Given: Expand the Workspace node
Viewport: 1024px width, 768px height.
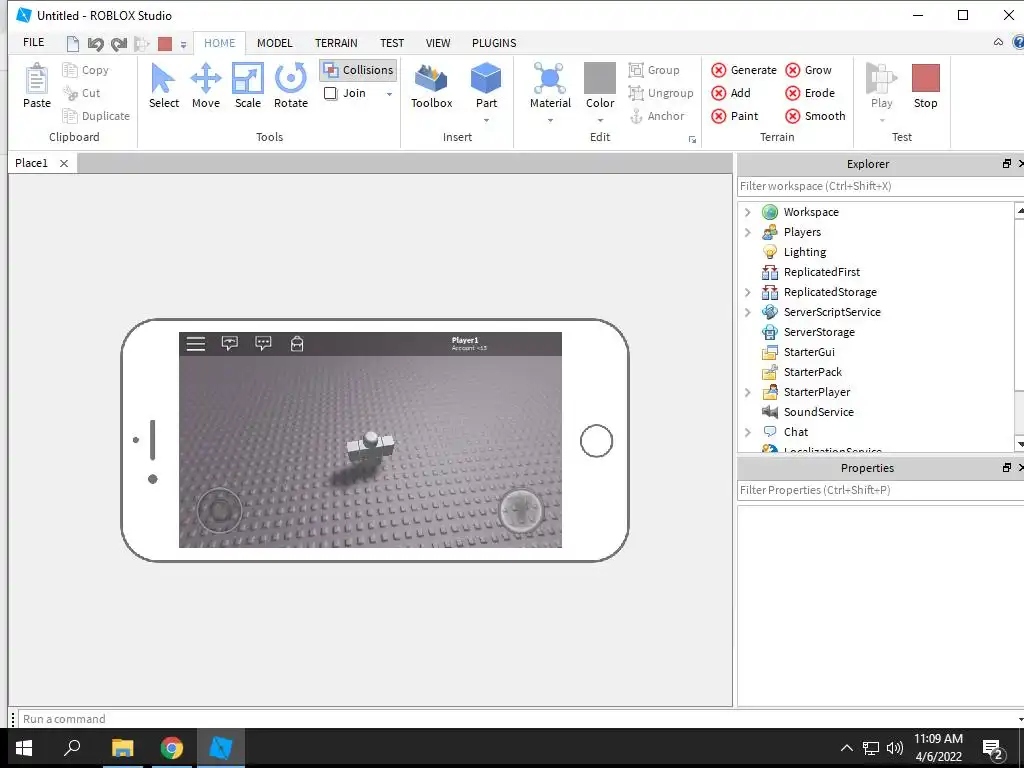Looking at the screenshot, I should [748, 212].
